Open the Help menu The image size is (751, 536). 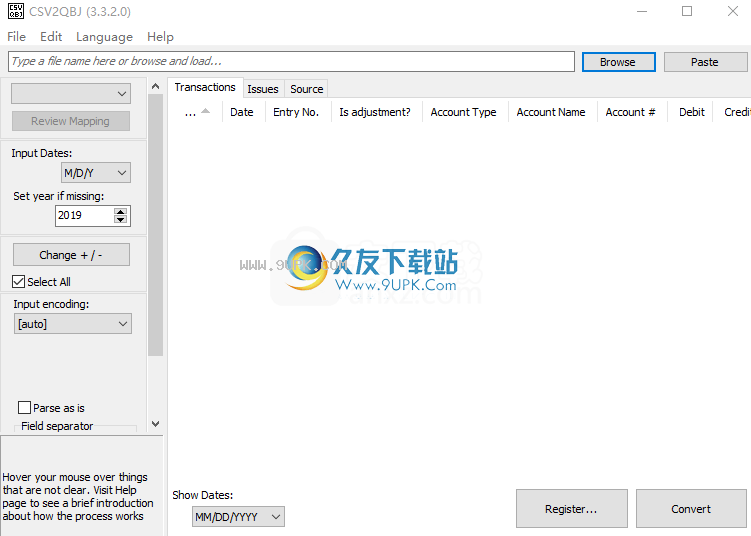[160, 37]
